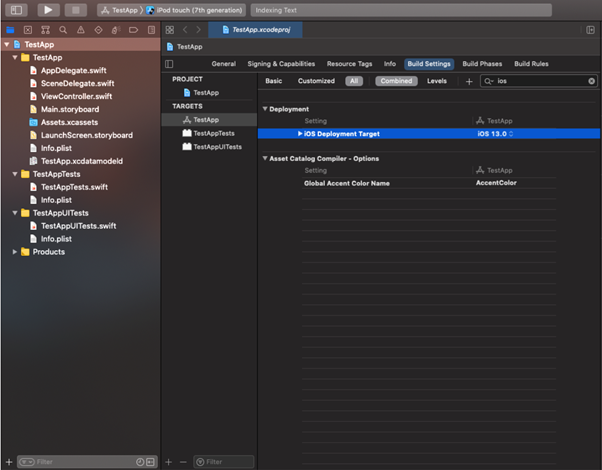Open the Symbol navigator

45,30
